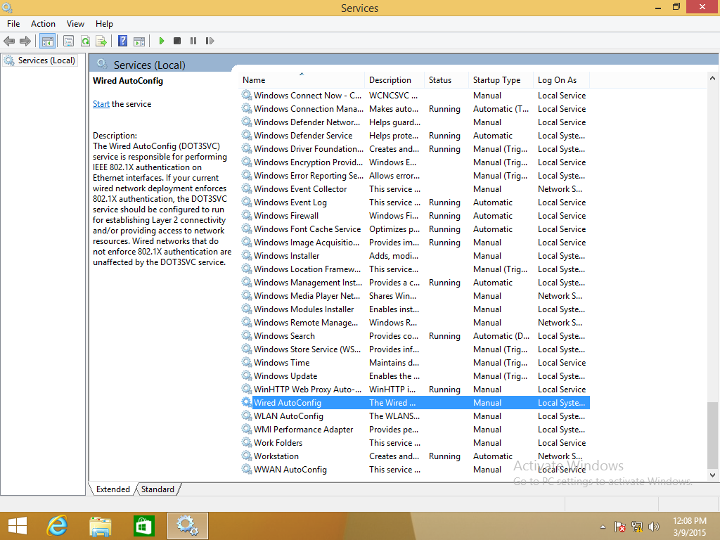The height and width of the screenshot is (540, 720).
Task: Open the Windows Start button
Action: point(17,526)
